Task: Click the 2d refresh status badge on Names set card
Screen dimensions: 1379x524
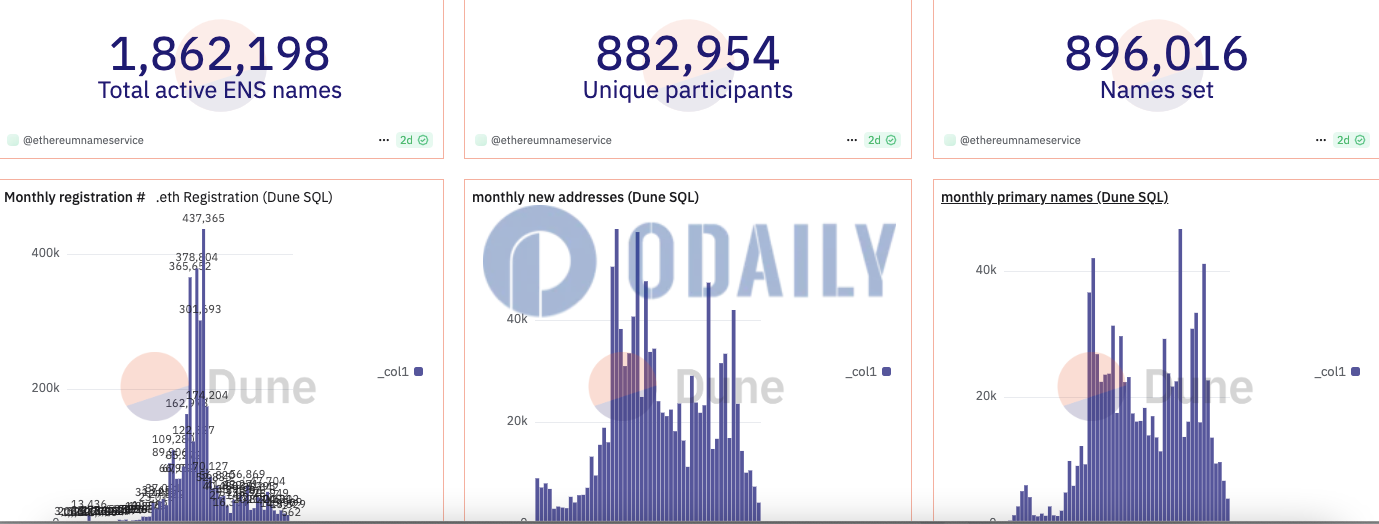Action: [x=1350, y=140]
